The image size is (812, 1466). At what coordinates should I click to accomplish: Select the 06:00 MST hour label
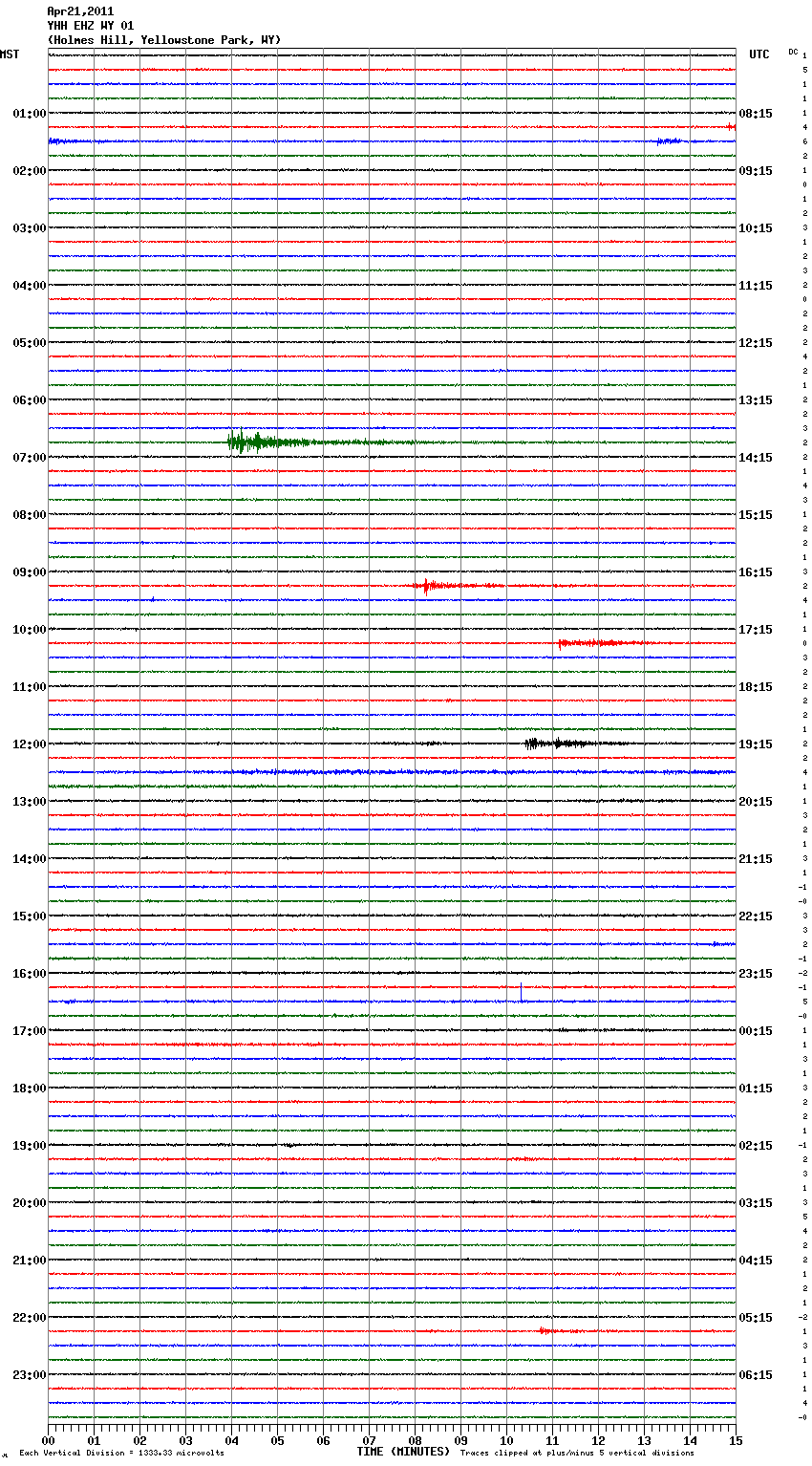(30, 400)
